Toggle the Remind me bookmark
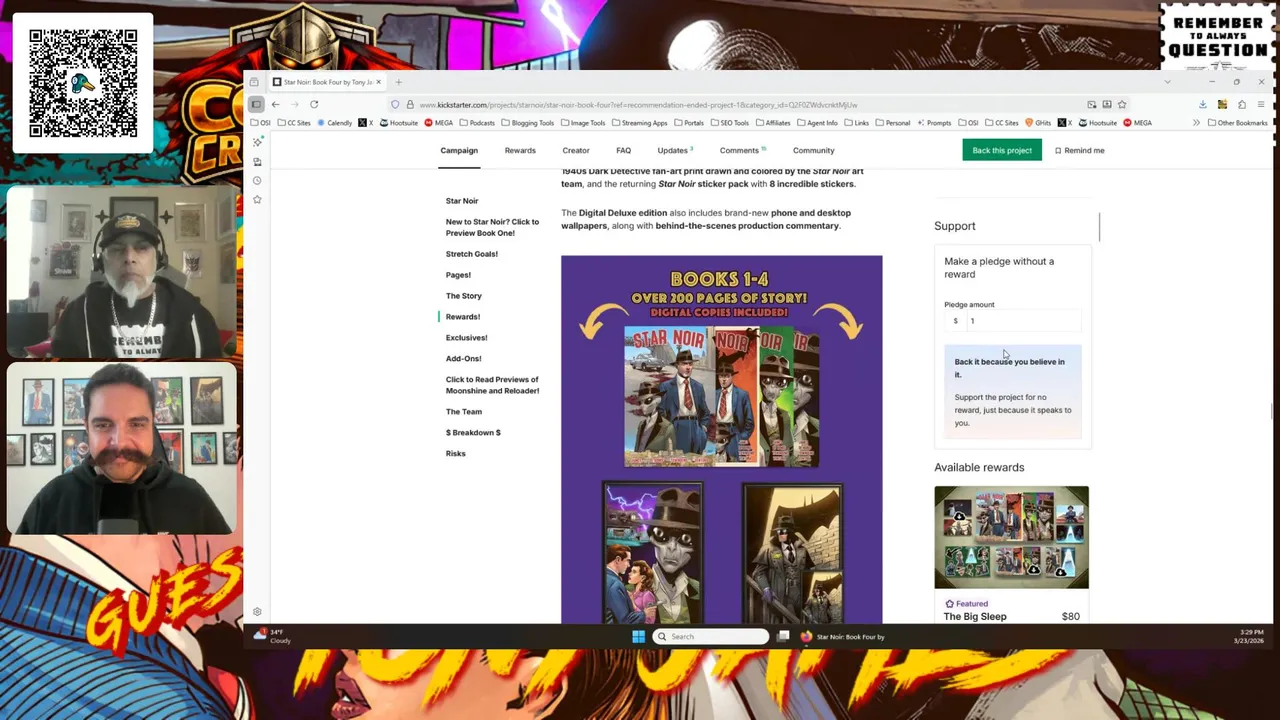1280x720 pixels. (x=1080, y=150)
